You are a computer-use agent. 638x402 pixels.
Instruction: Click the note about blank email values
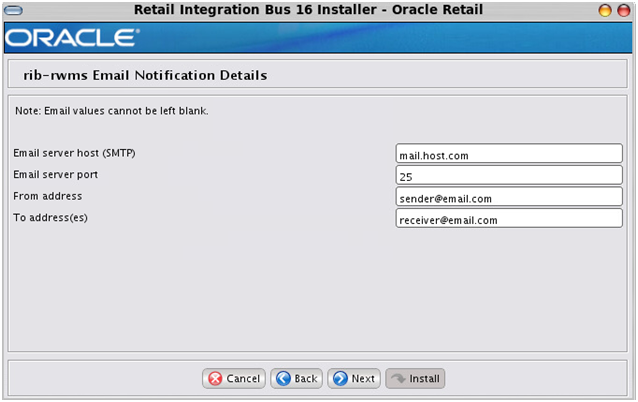[111, 111]
